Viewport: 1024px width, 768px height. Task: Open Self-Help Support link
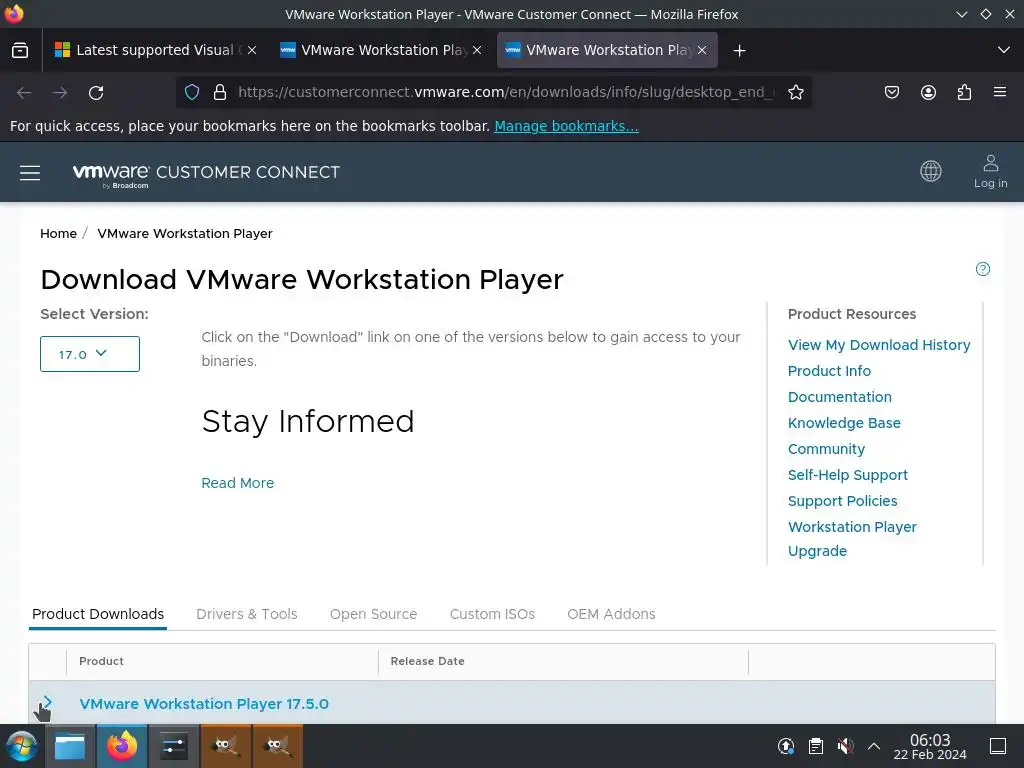pos(848,475)
